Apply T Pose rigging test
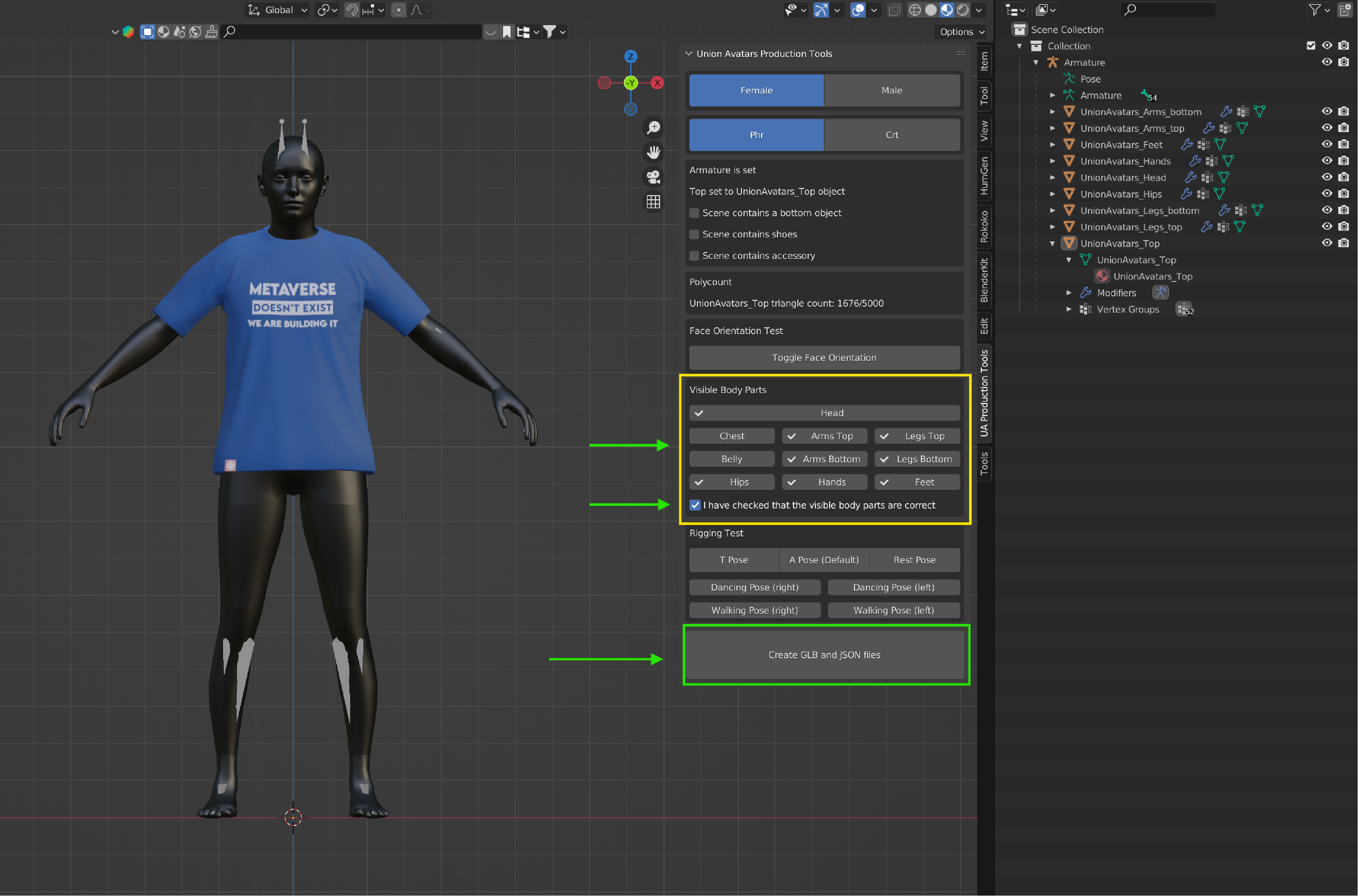The width and height of the screenshot is (1358, 896). [x=734, y=560]
